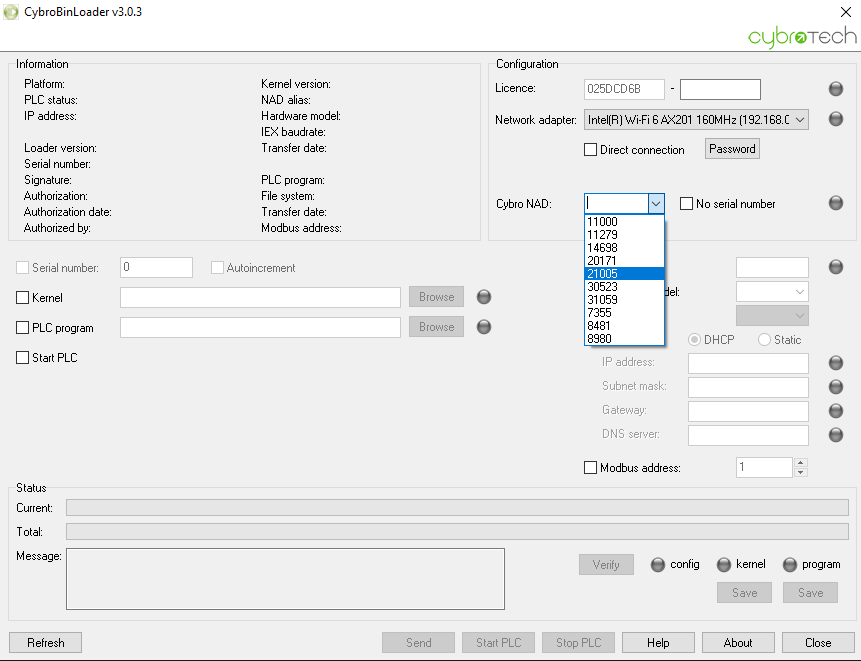This screenshot has height=661, width=861.
Task: Enable the Direct connection checkbox
Action: click(x=590, y=150)
